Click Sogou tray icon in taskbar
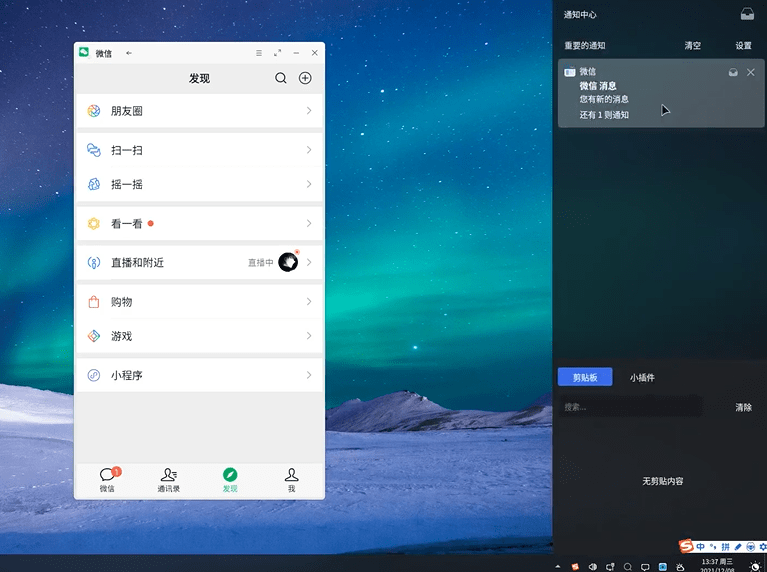 575,567
